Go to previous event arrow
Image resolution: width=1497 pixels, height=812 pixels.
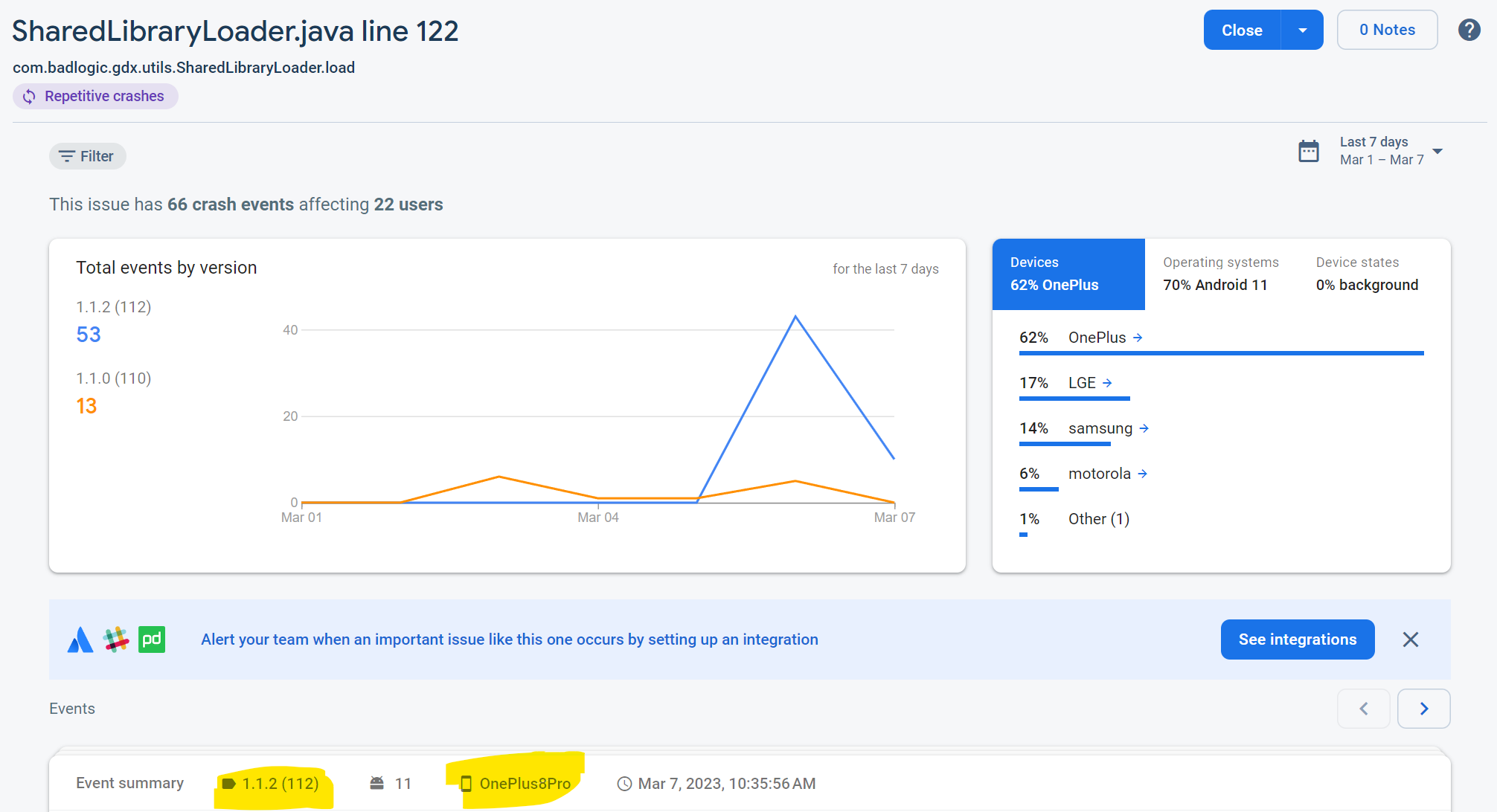pos(1363,709)
